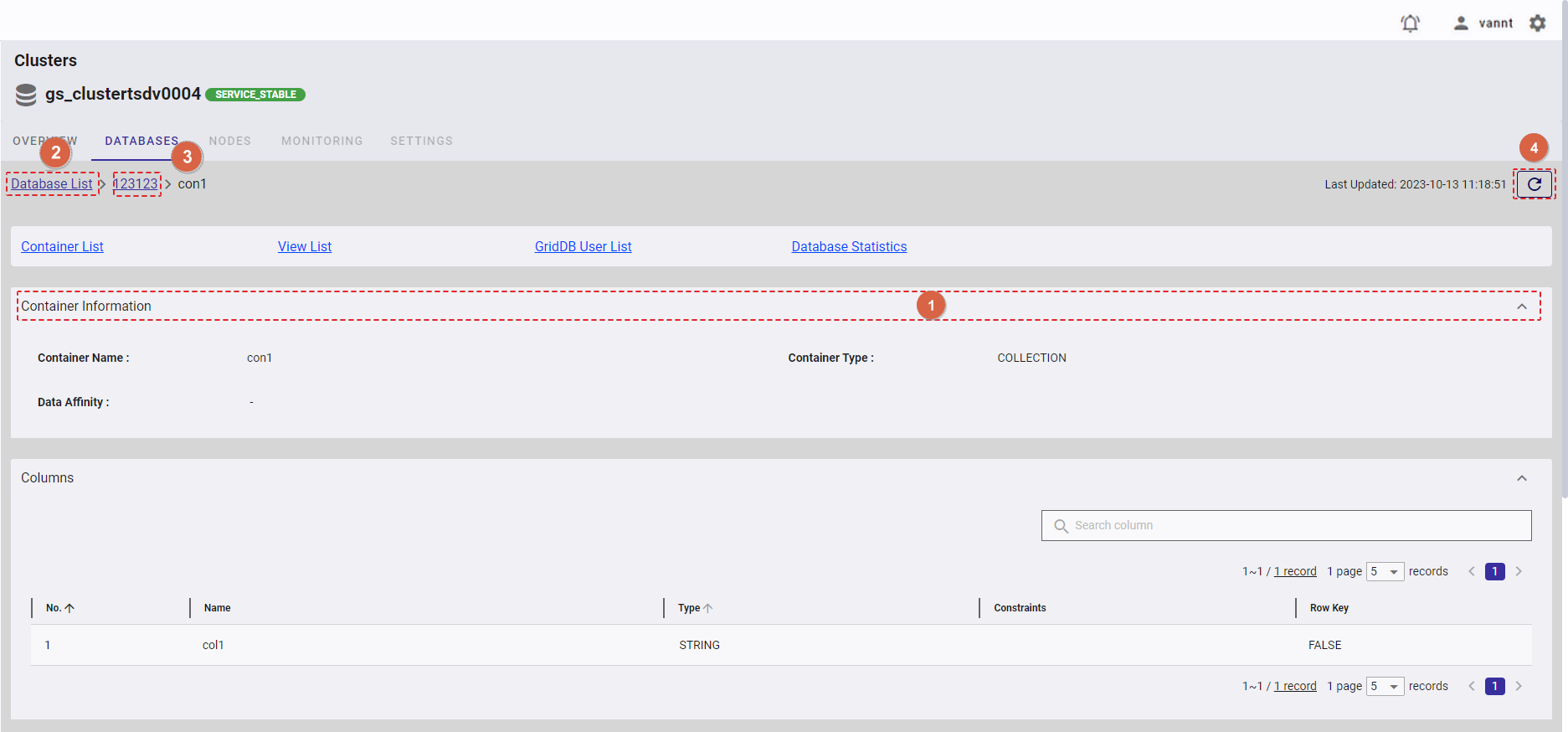Refresh data with the reload icon

pyautogui.click(x=1534, y=184)
